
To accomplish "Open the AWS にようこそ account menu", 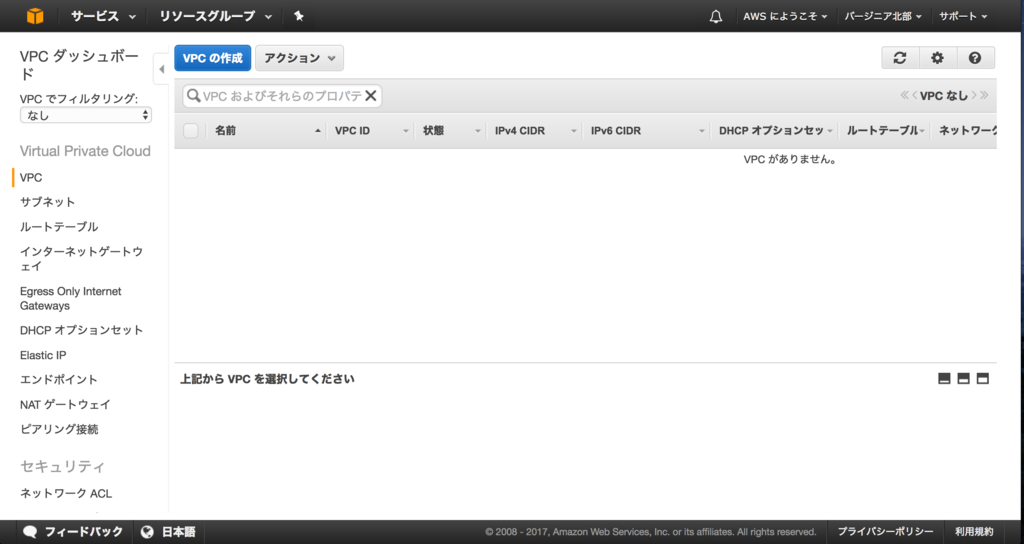I will [x=785, y=16].
